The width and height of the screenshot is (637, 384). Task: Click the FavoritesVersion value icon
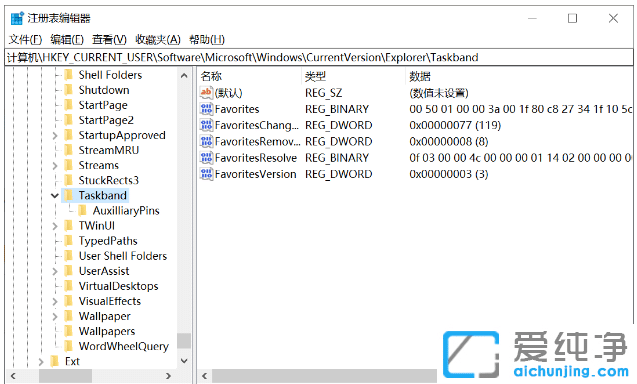(x=206, y=174)
